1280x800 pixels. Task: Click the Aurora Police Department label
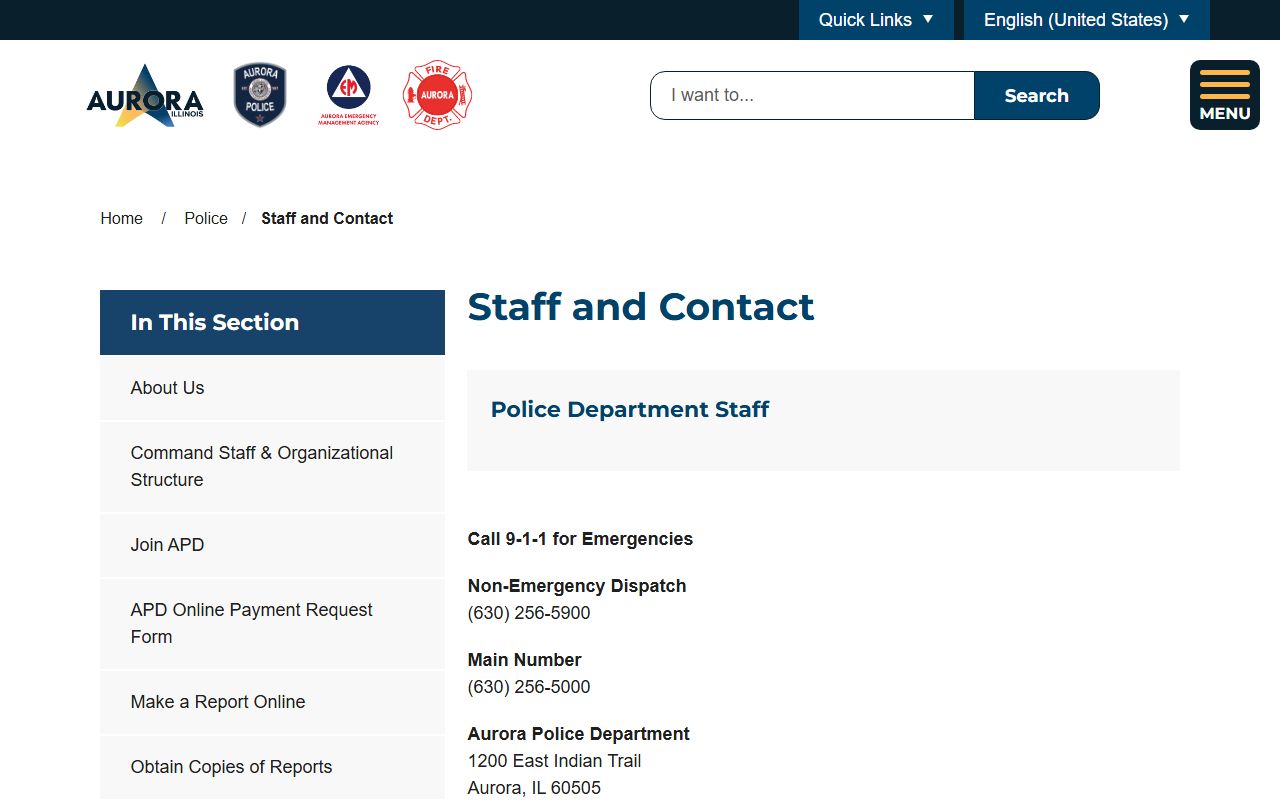(x=579, y=734)
